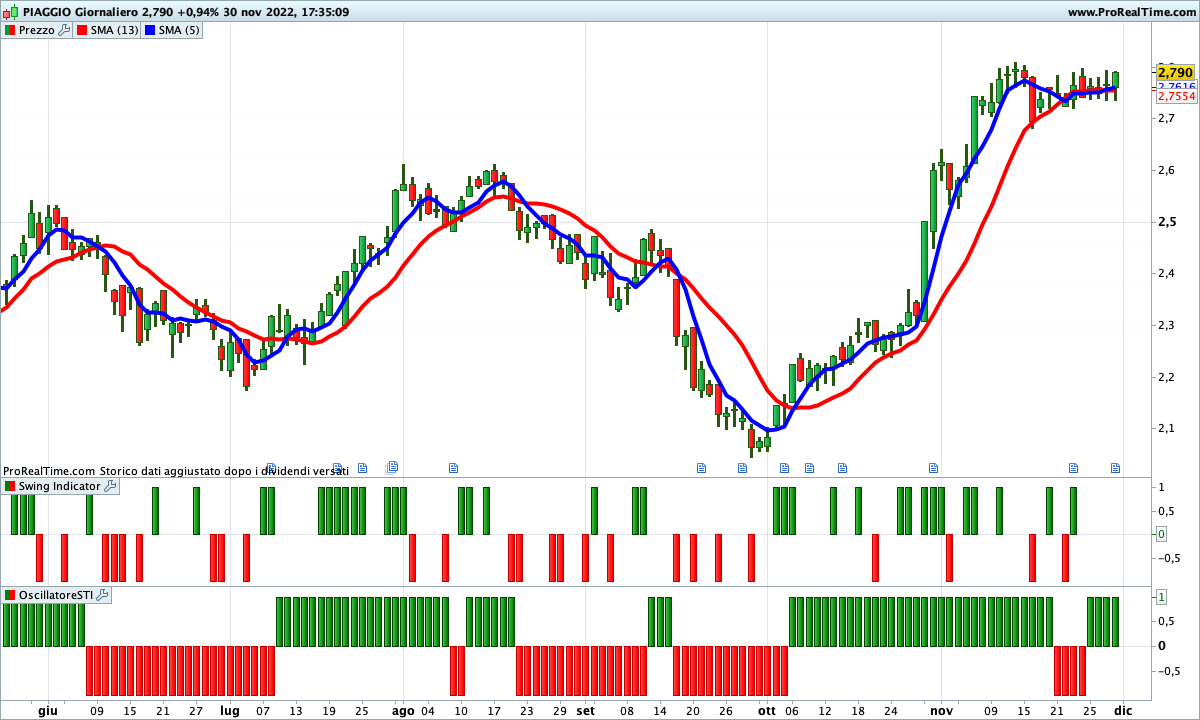Image resolution: width=1200 pixels, height=720 pixels.
Task: Click the OscillatoreSTI flag icon
Action: click(x=10, y=596)
